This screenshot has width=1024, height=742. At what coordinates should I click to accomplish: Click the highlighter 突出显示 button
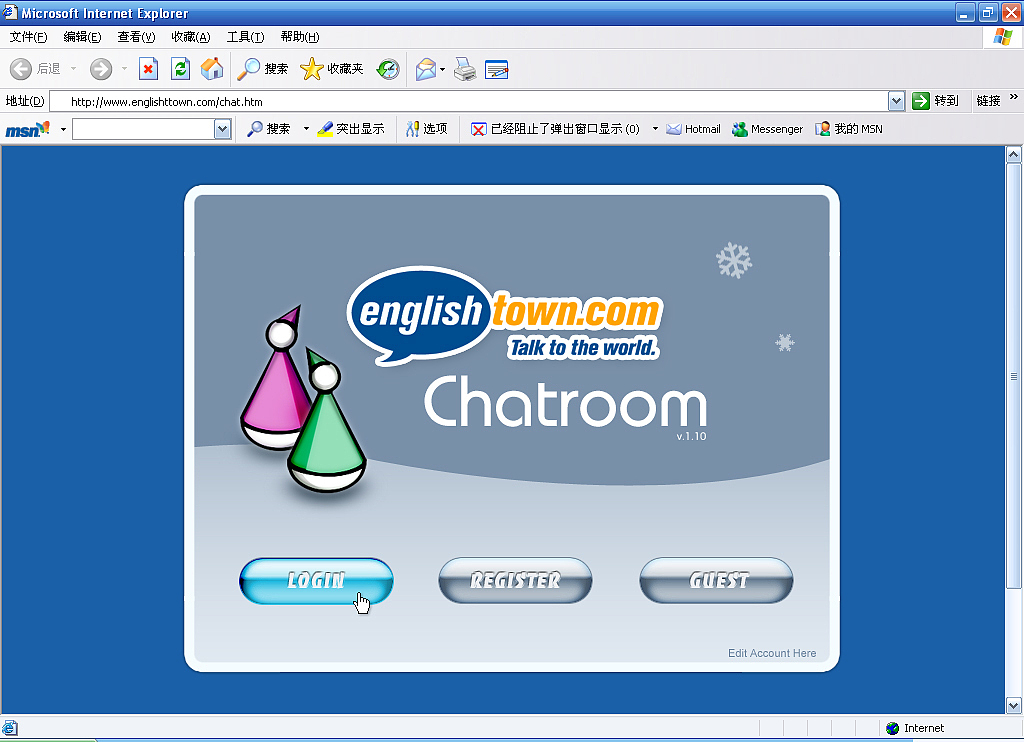point(351,129)
